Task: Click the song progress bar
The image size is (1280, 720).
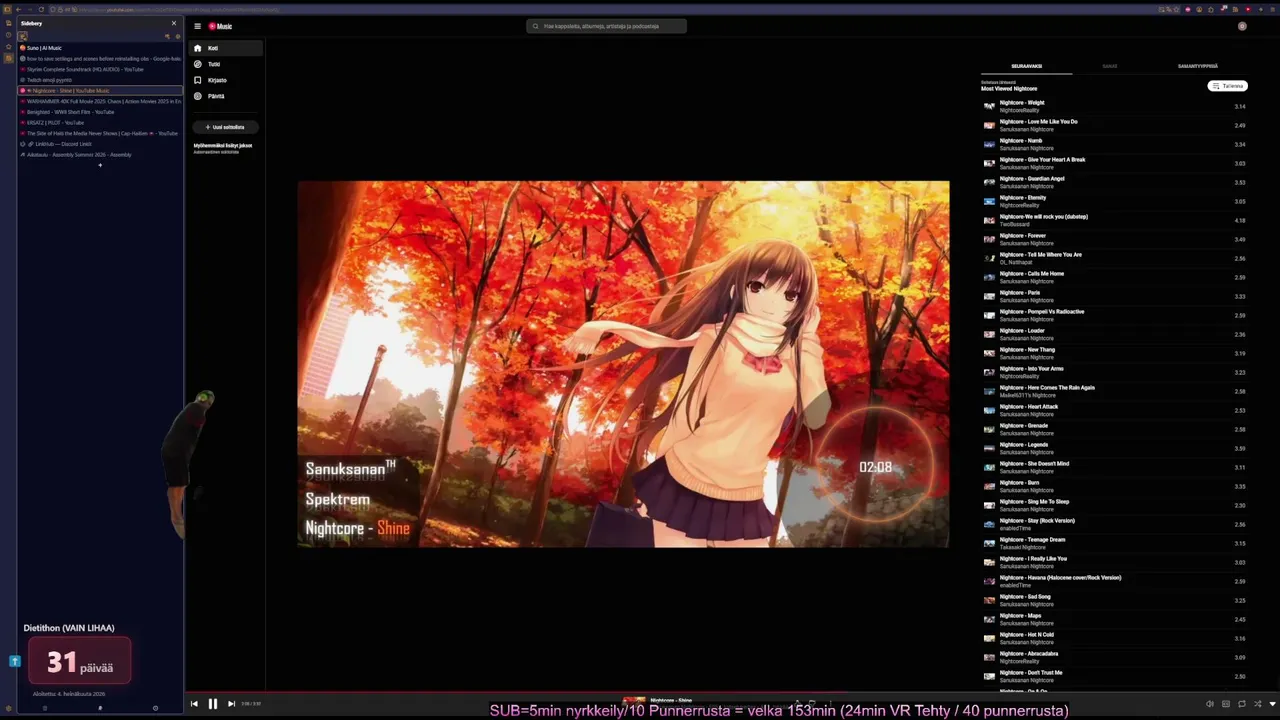Action: (732, 690)
